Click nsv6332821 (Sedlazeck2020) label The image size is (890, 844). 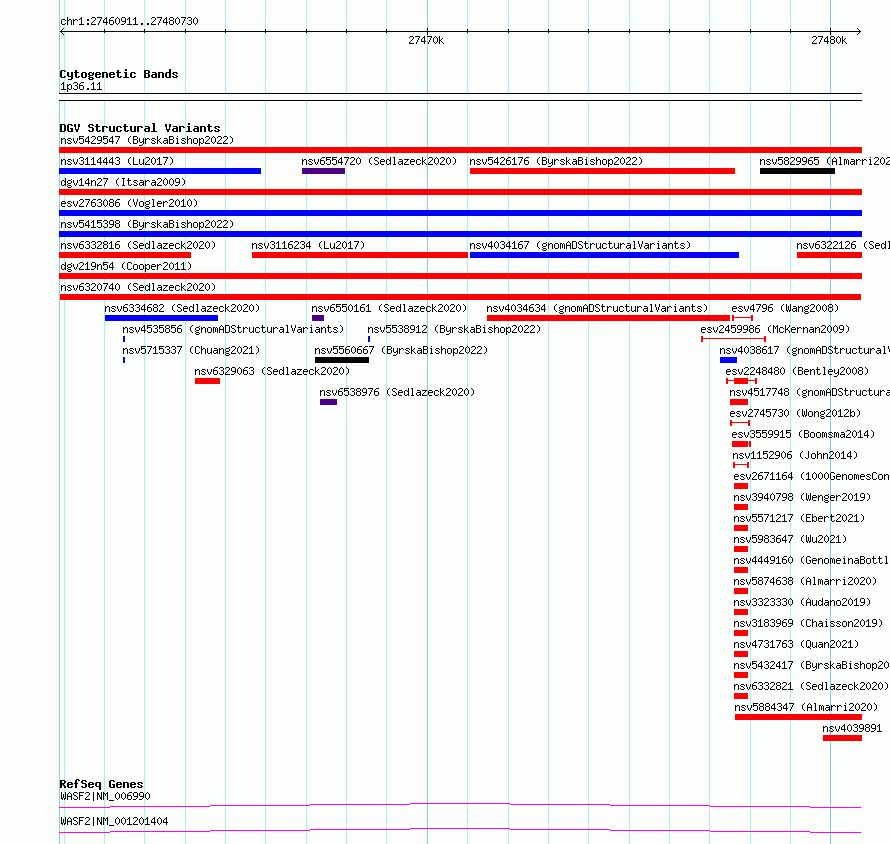click(811, 686)
